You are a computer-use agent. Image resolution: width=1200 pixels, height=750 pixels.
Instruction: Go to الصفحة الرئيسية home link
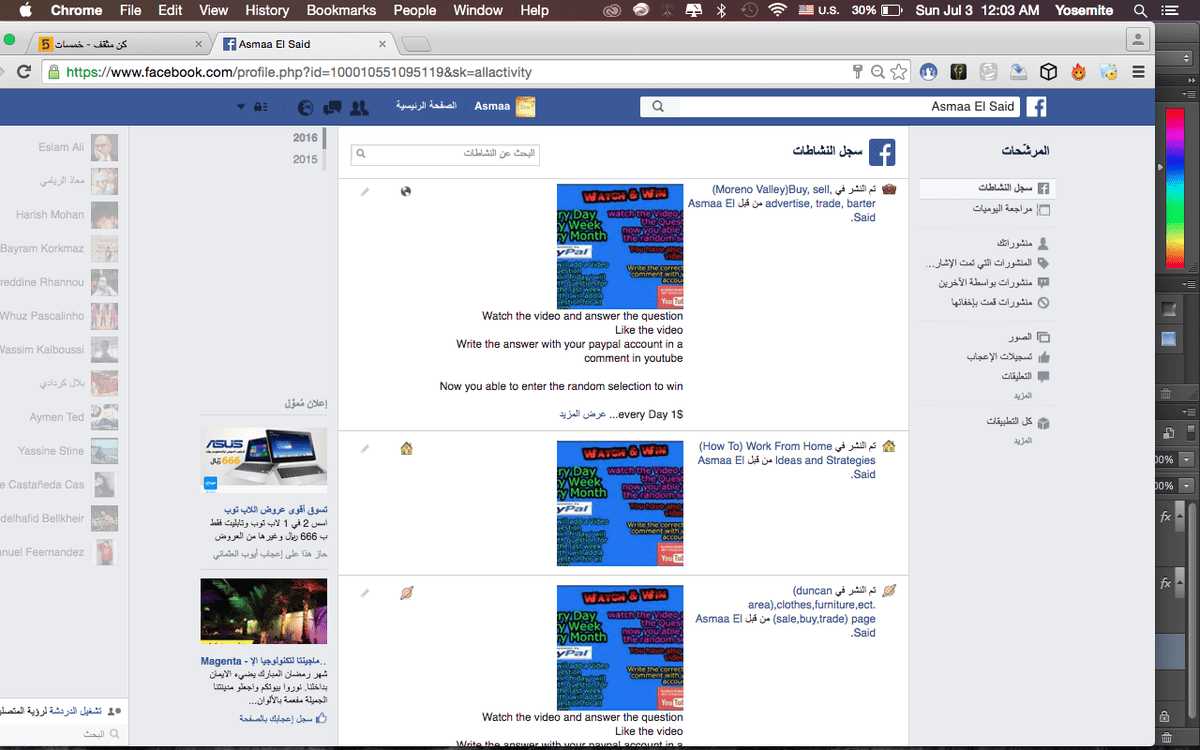click(x=426, y=106)
